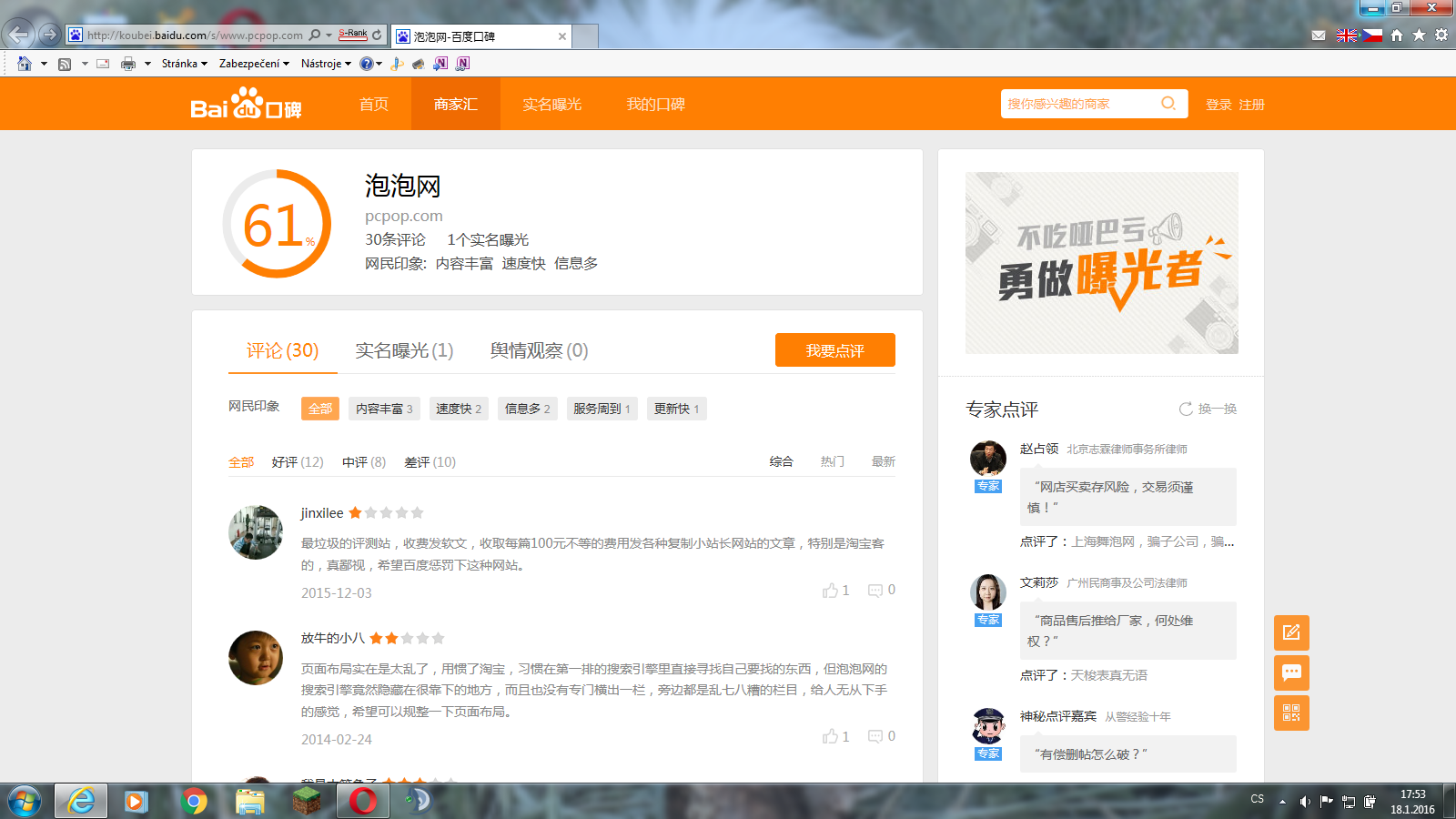Click the browser Back arrow button
1456x819 pixels.
19,35
